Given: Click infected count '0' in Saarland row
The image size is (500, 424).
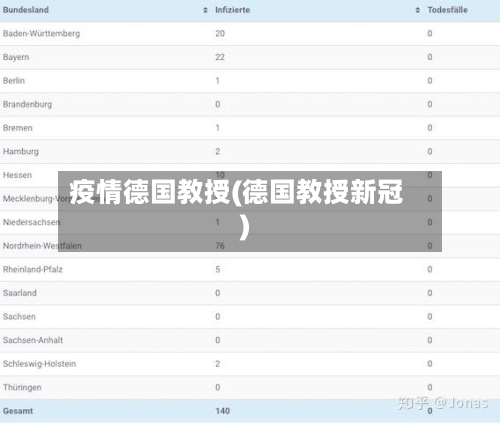Looking at the screenshot, I should pyautogui.click(x=218, y=293).
